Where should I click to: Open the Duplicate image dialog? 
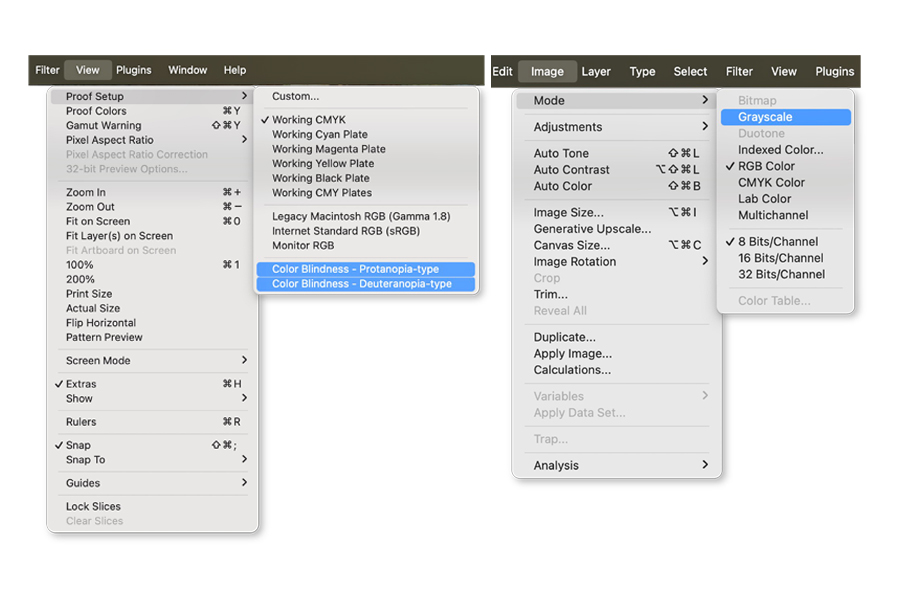566,337
